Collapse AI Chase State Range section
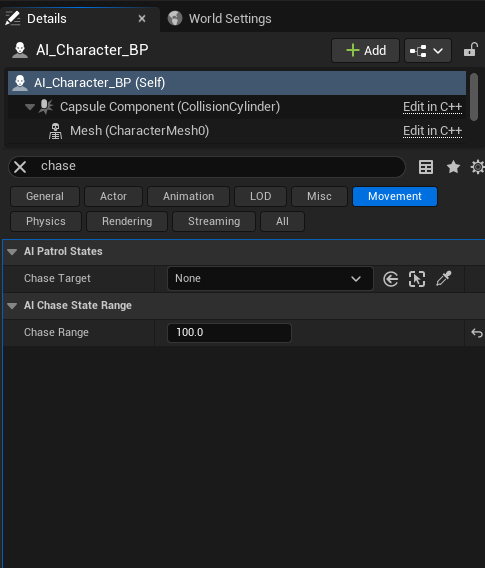The height and width of the screenshot is (568, 485). tap(12, 306)
